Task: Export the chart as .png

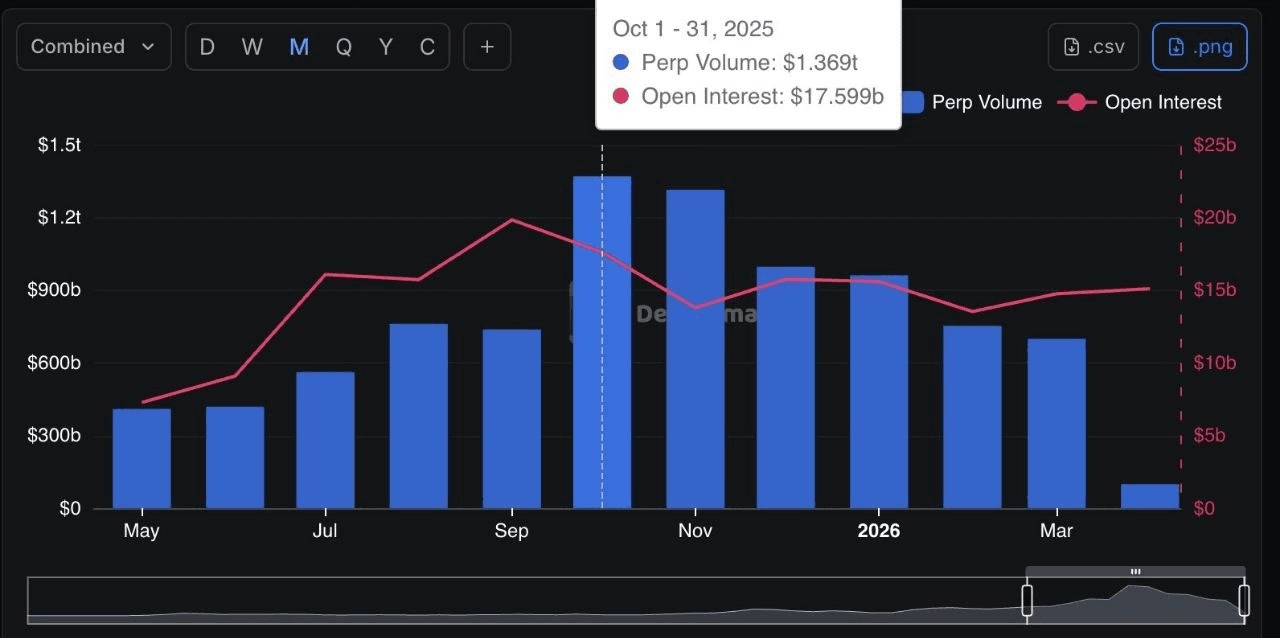Action: click(1199, 47)
